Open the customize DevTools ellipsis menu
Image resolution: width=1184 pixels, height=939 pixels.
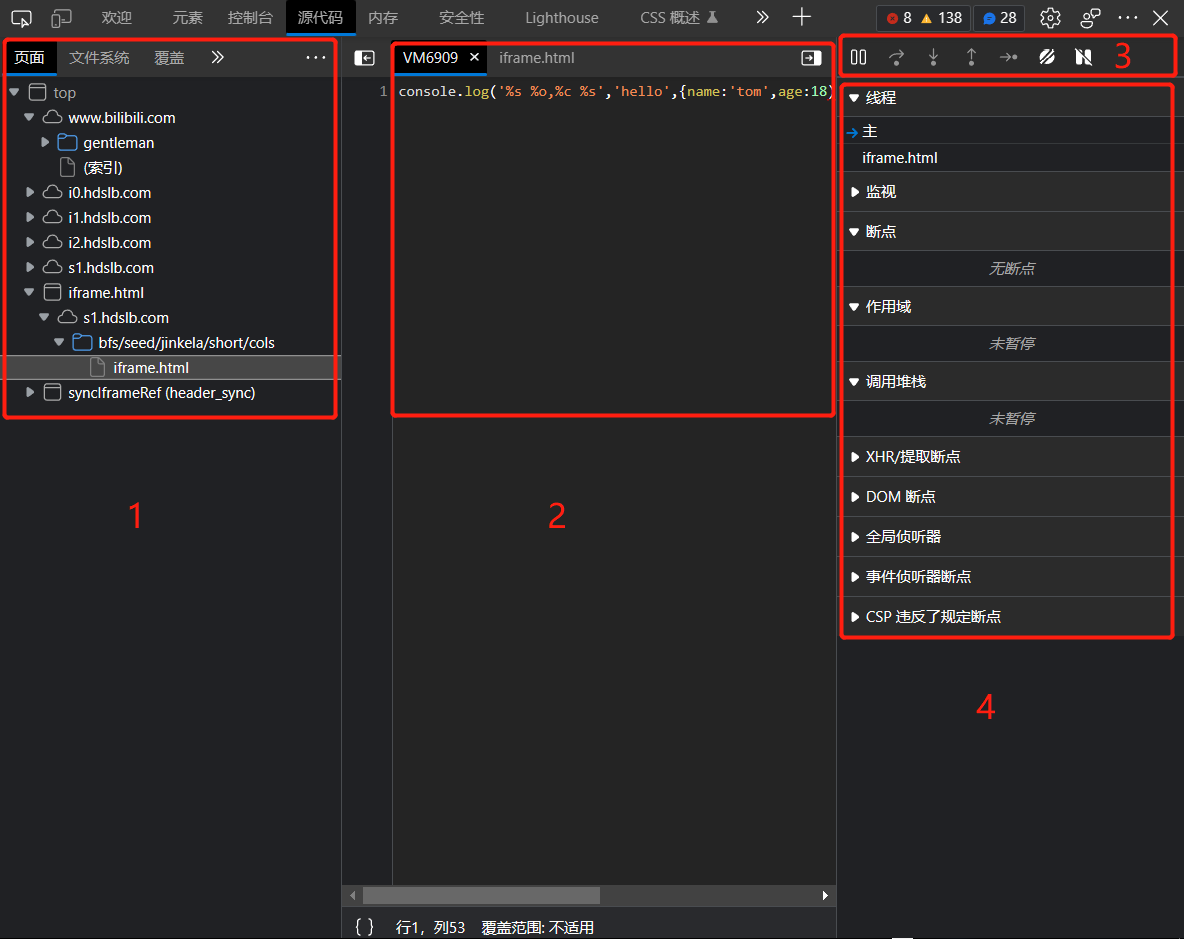[1127, 17]
